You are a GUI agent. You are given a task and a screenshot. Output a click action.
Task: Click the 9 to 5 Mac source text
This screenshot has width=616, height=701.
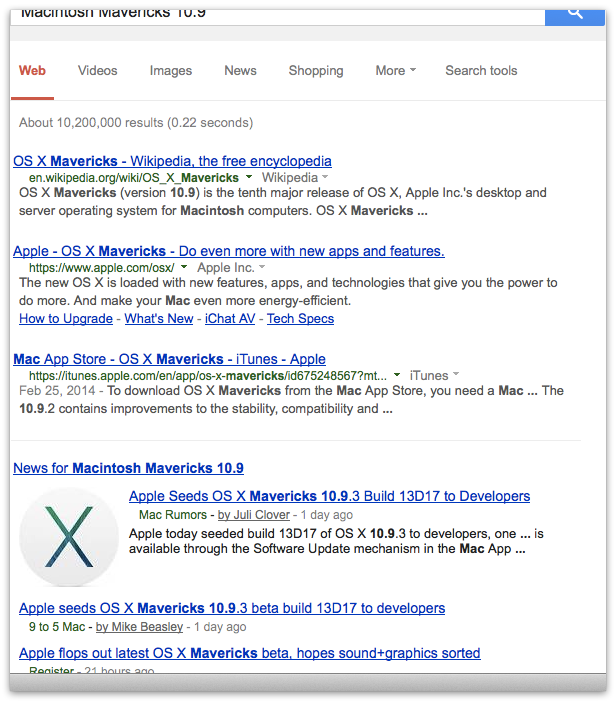(57, 627)
